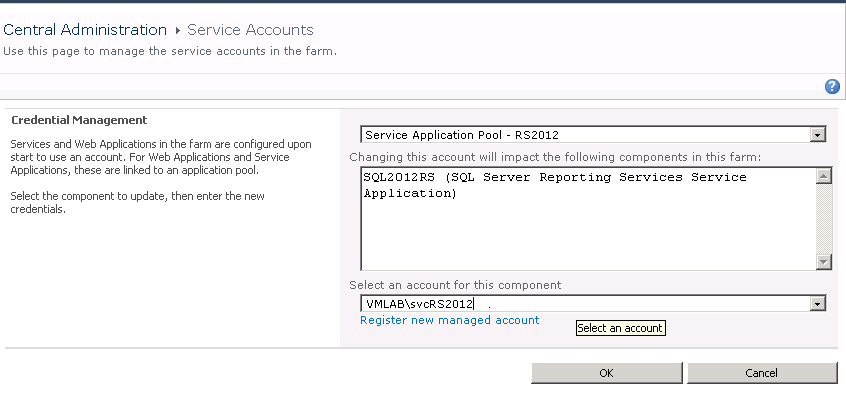This screenshot has height=395, width=846.
Task: Click the Credential Management heading
Action: 79,120
